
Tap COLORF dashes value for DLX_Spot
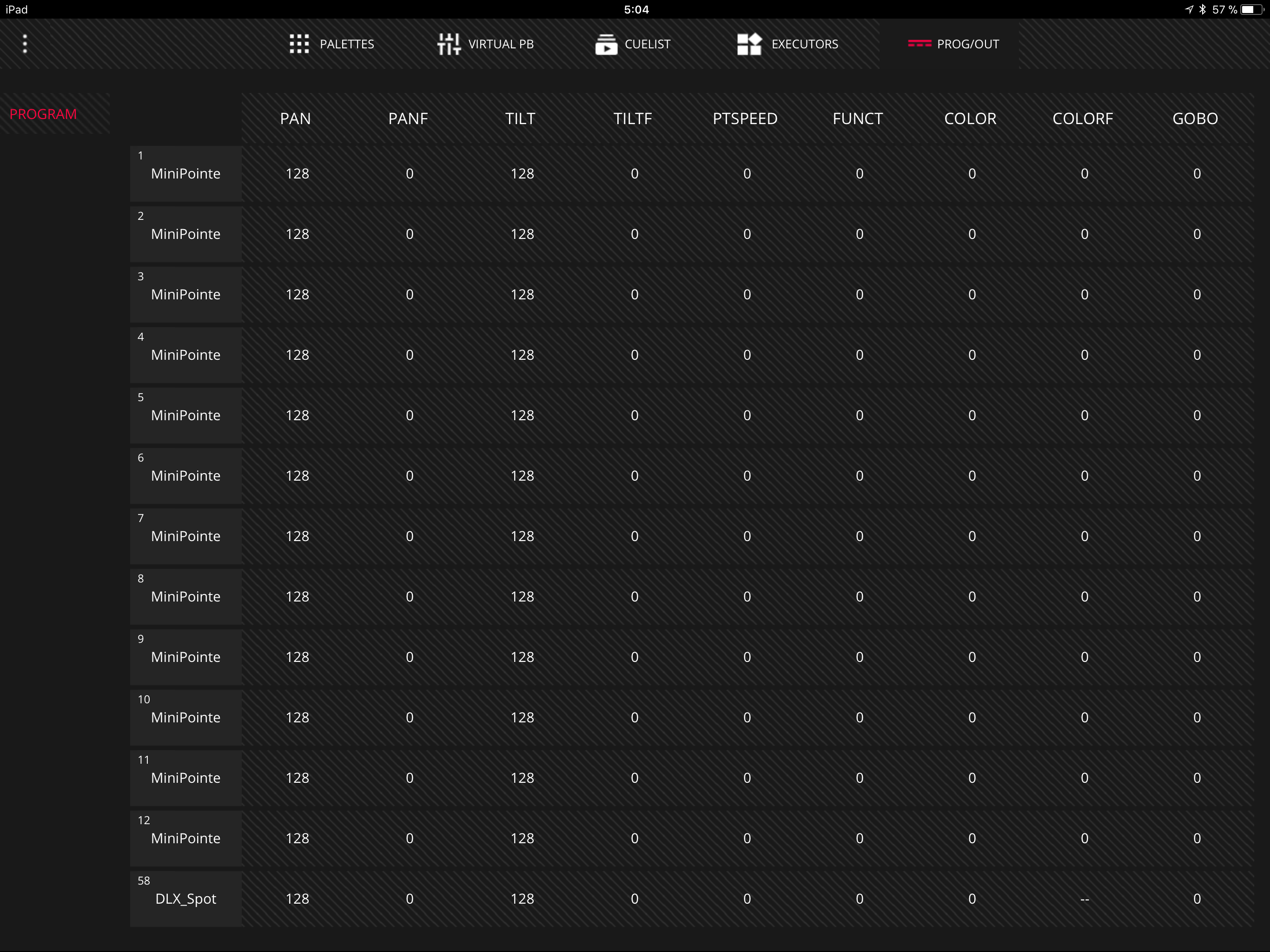point(1084,899)
